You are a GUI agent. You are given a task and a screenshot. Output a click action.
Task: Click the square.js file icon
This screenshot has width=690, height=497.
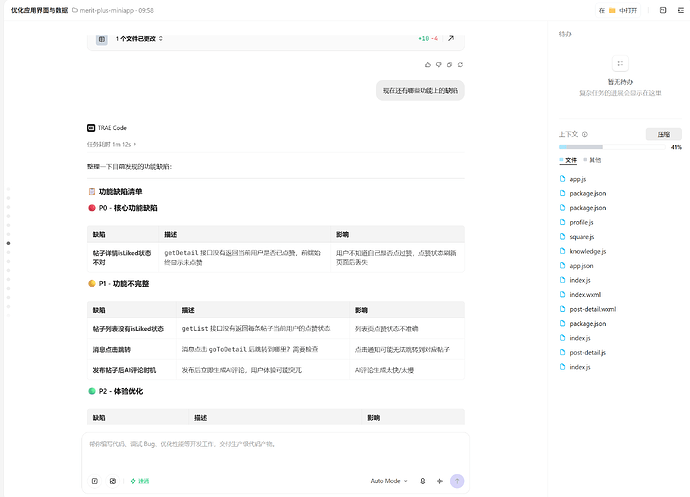tap(562, 236)
